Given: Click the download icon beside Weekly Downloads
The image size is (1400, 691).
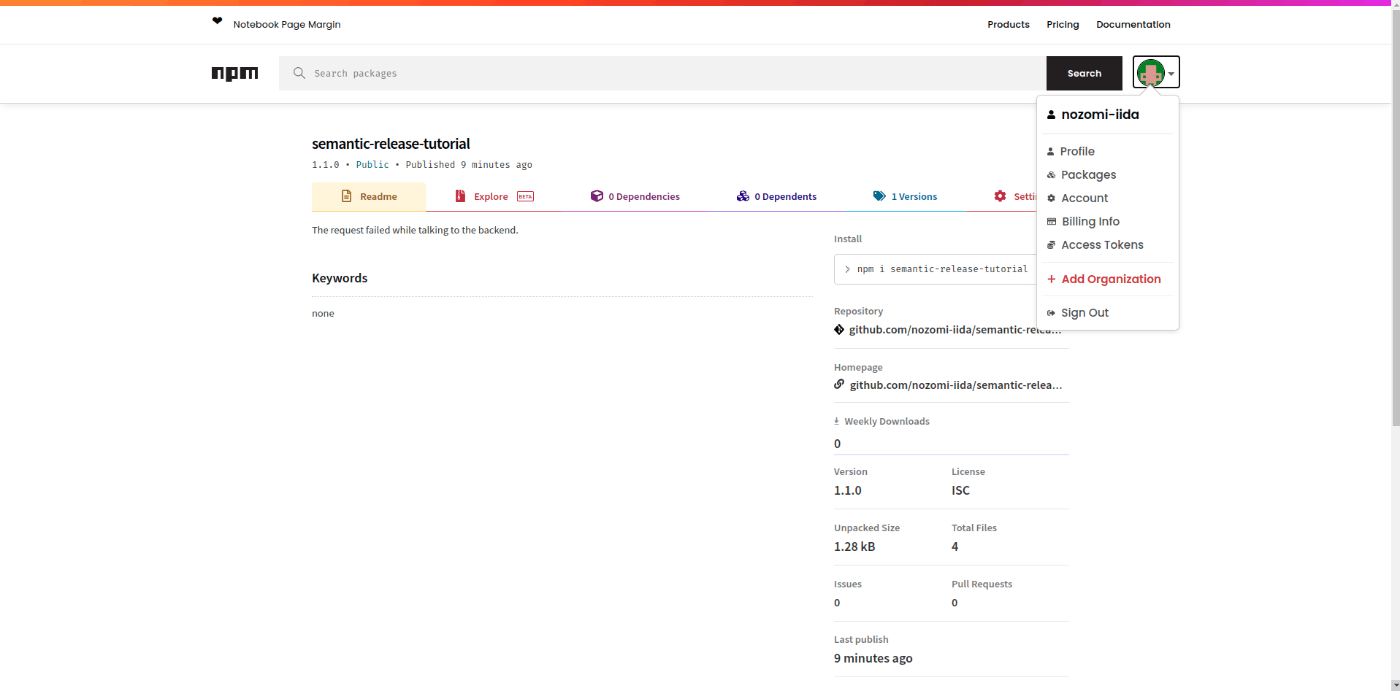Looking at the screenshot, I should (837, 421).
